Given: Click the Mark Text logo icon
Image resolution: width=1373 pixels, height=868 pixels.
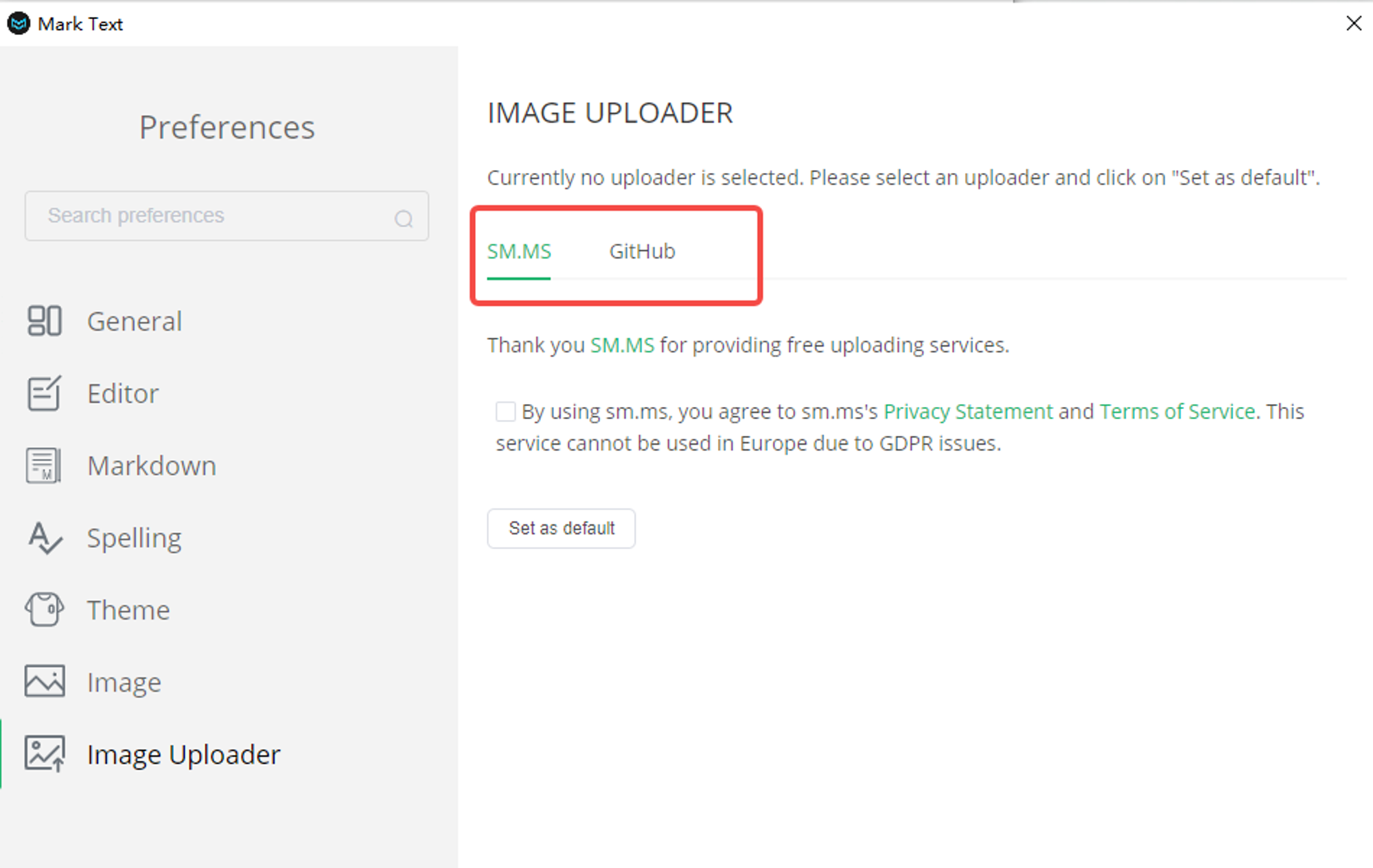Looking at the screenshot, I should 19,23.
